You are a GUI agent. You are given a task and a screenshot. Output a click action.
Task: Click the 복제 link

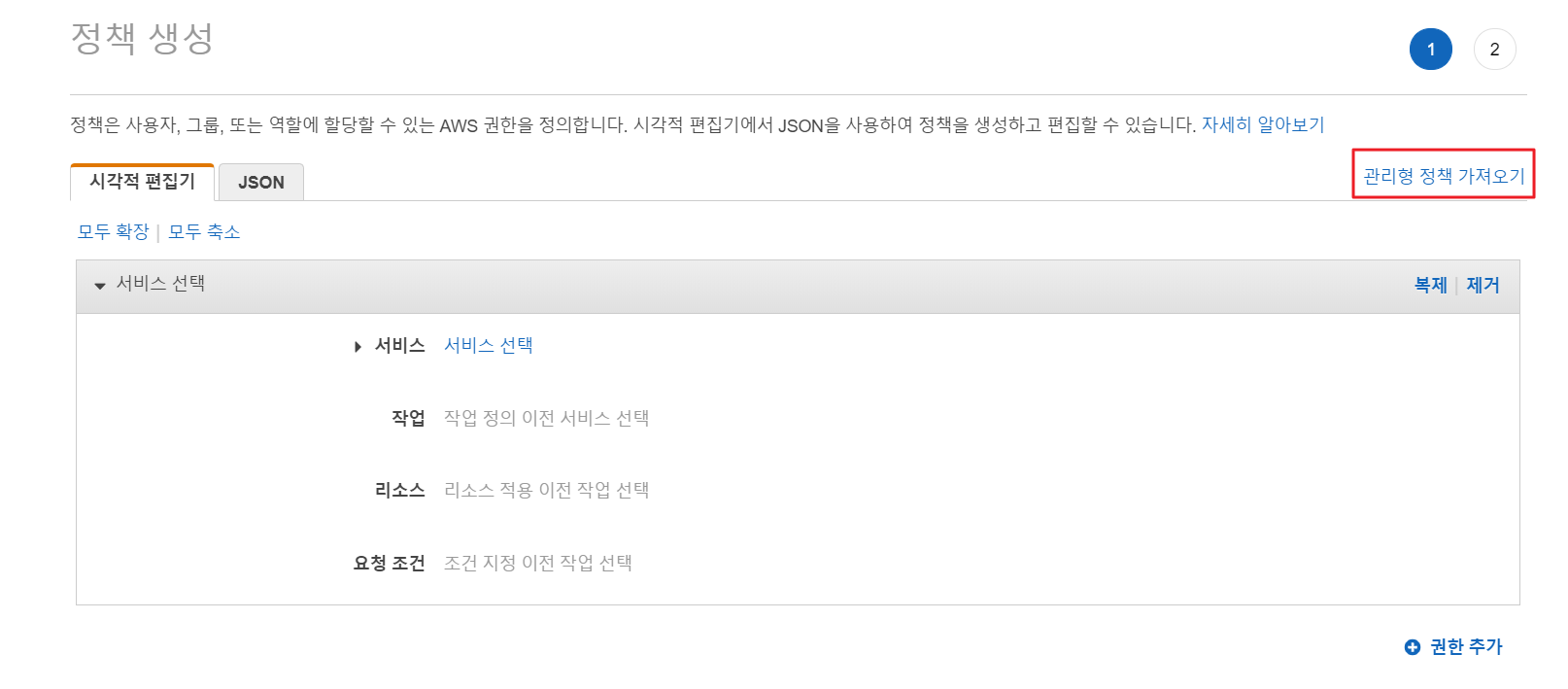click(x=1430, y=286)
